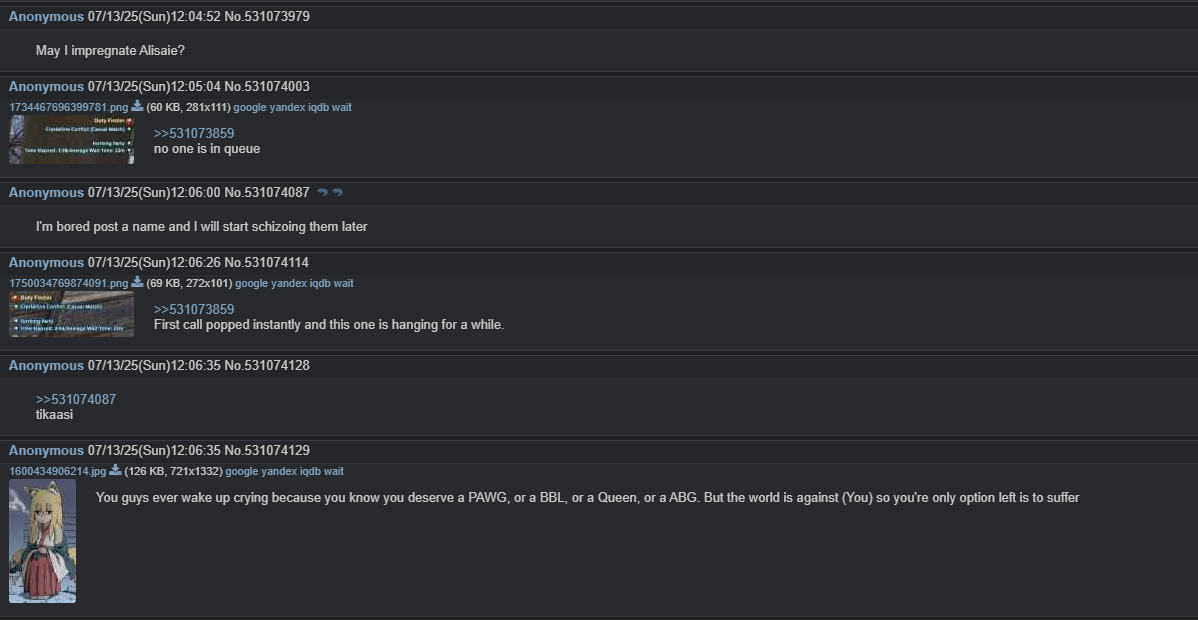The width and height of the screenshot is (1198, 620).
Task: Open filename link 1600434906214.jpg
Action: click(57, 471)
